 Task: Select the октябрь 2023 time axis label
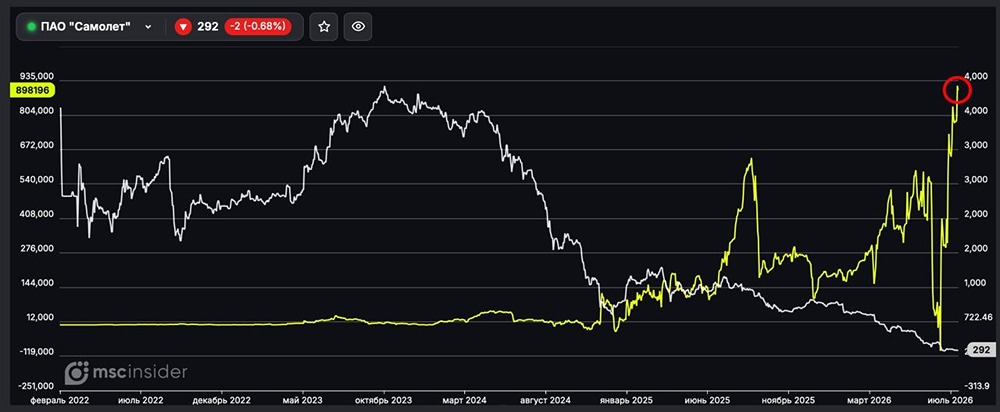[x=383, y=400]
